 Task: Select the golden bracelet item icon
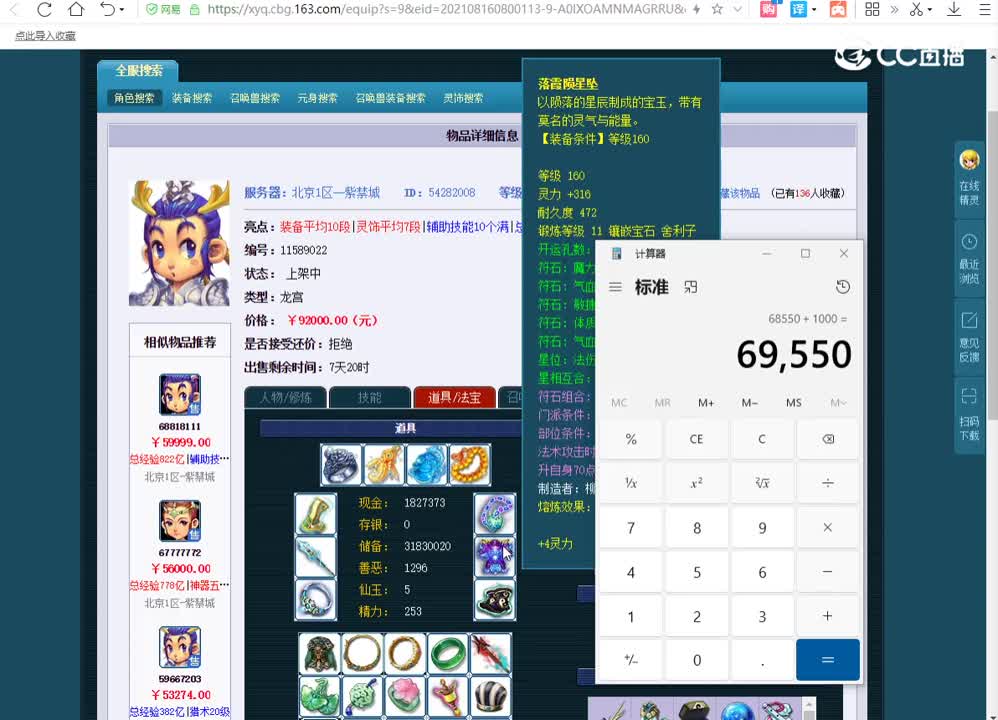point(470,465)
